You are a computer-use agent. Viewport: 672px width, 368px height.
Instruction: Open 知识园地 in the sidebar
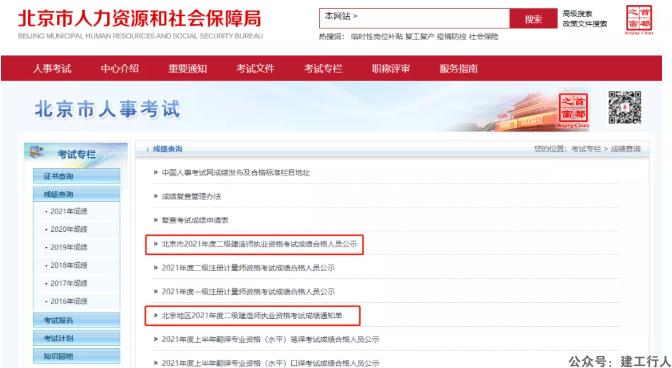pyautogui.click(x=76, y=356)
